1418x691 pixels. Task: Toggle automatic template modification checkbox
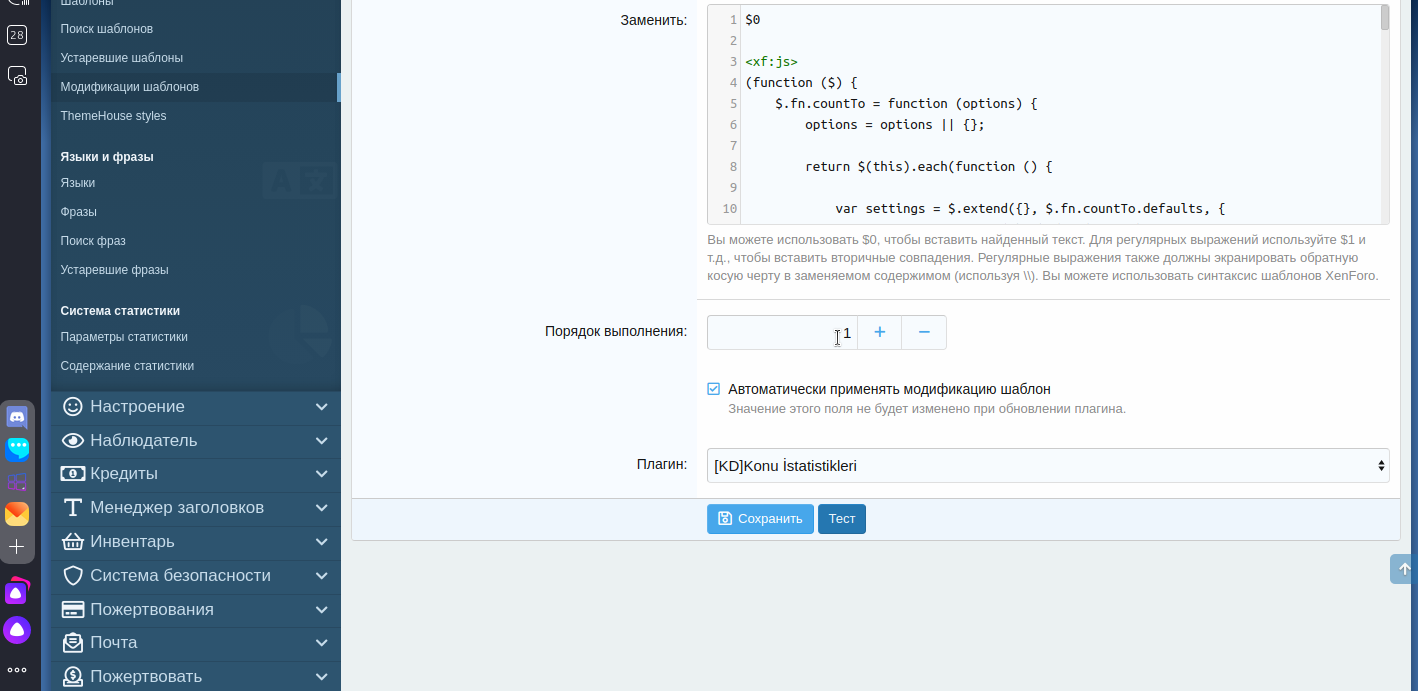click(714, 389)
